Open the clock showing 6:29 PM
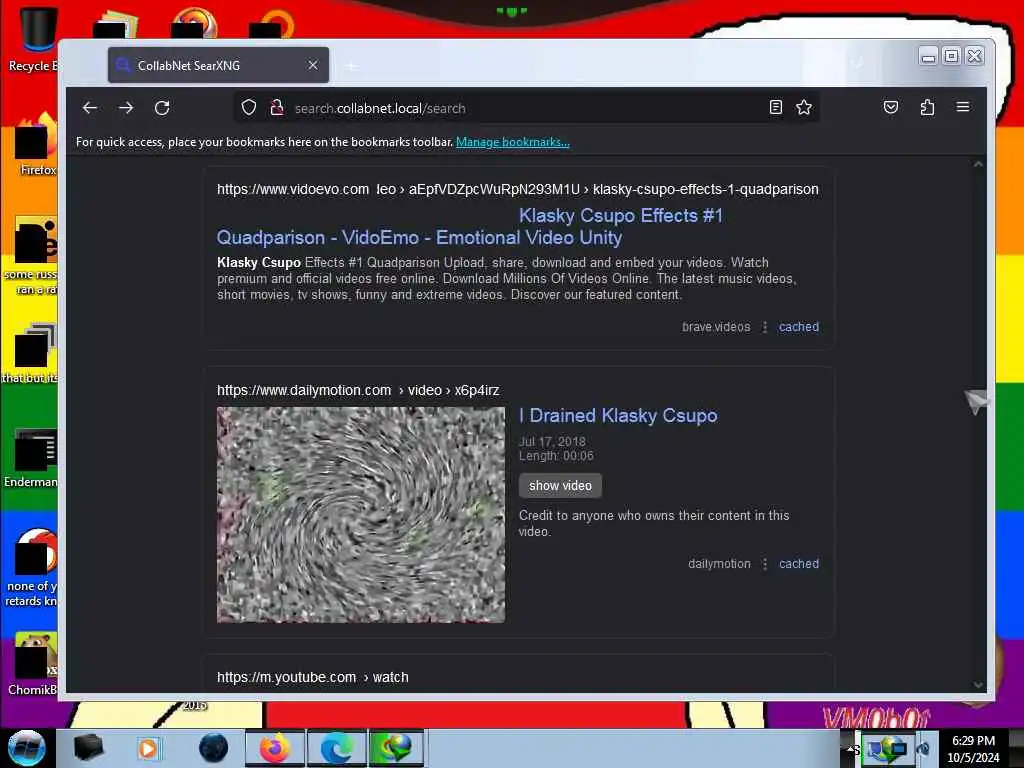The height and width of the screenshot is (768, 1024). pyautogui.click(x=973, y=749)
